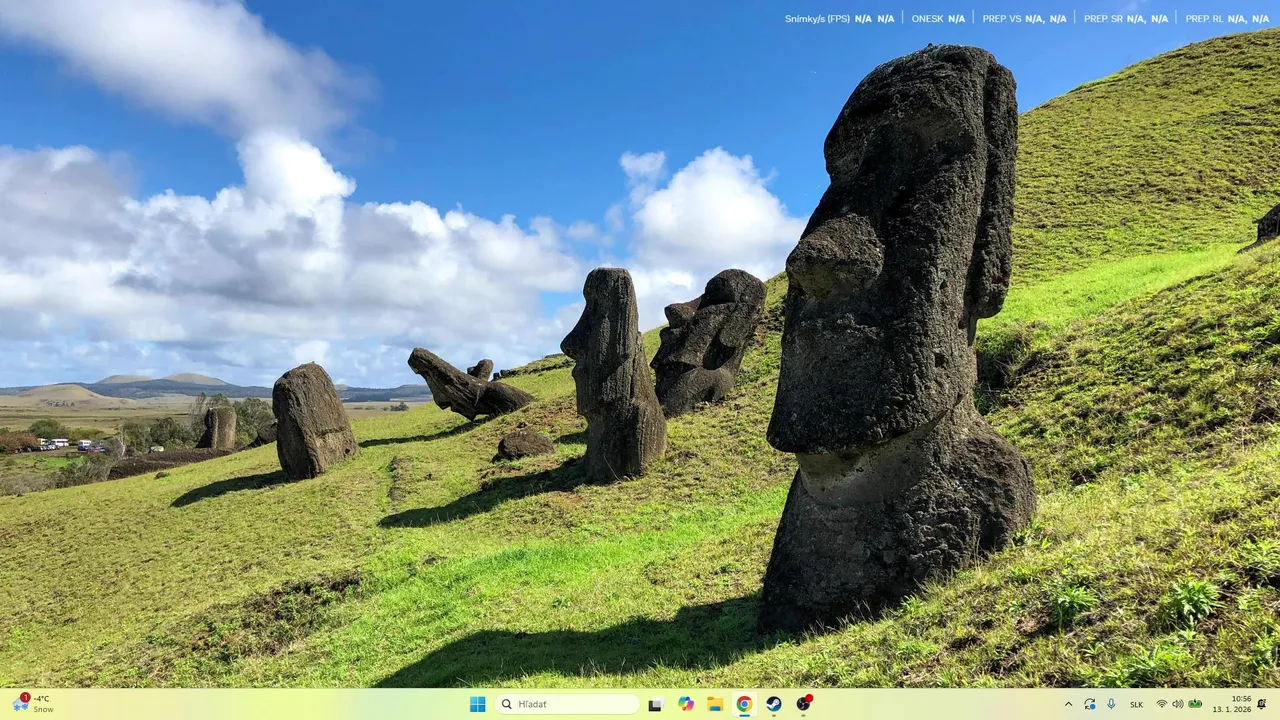Click the sync update tray icon
The height and width of the screenshot is (720, 1280).
point(1090,704)
